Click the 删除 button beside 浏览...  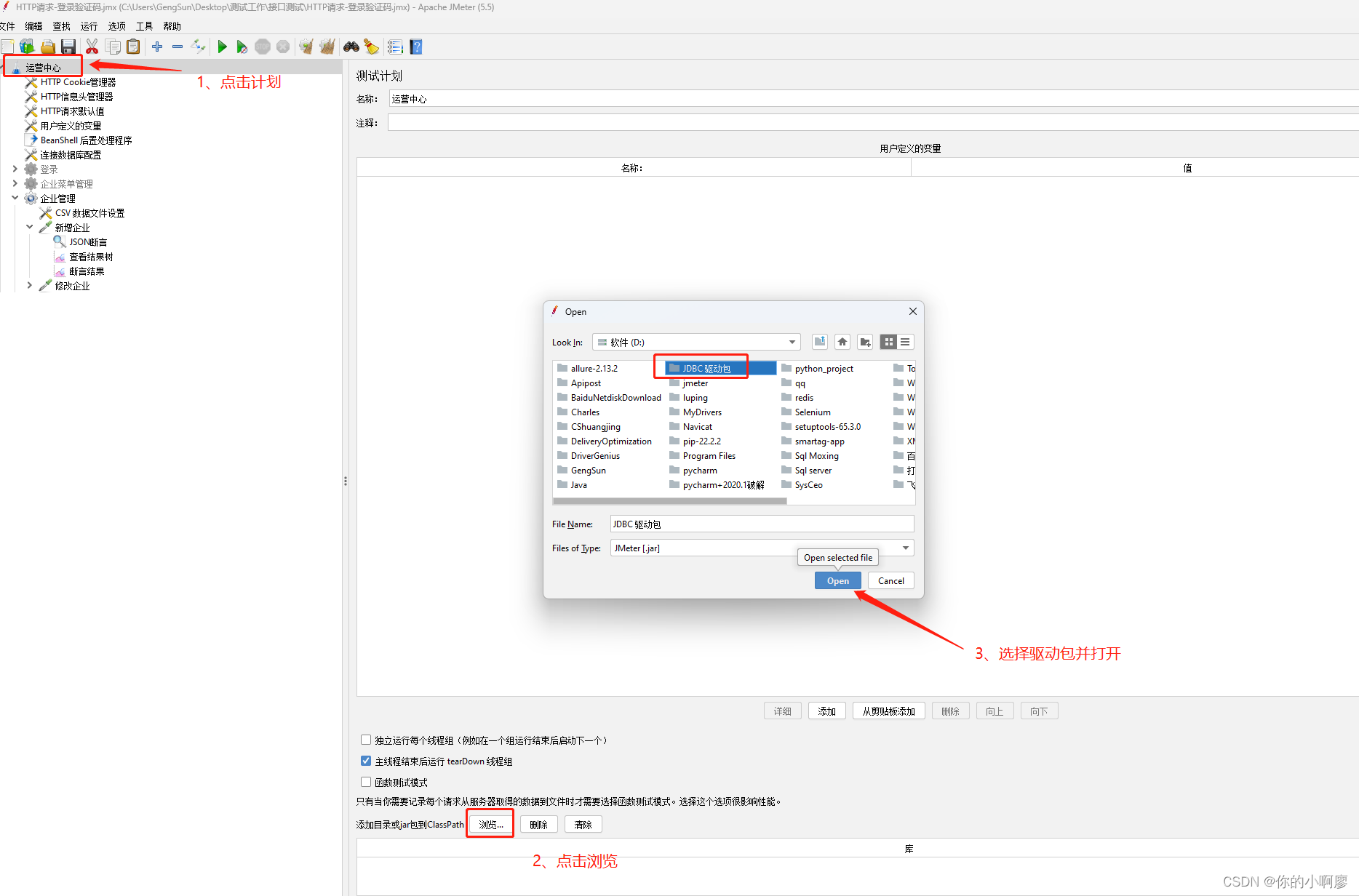(x=538, y=824)
